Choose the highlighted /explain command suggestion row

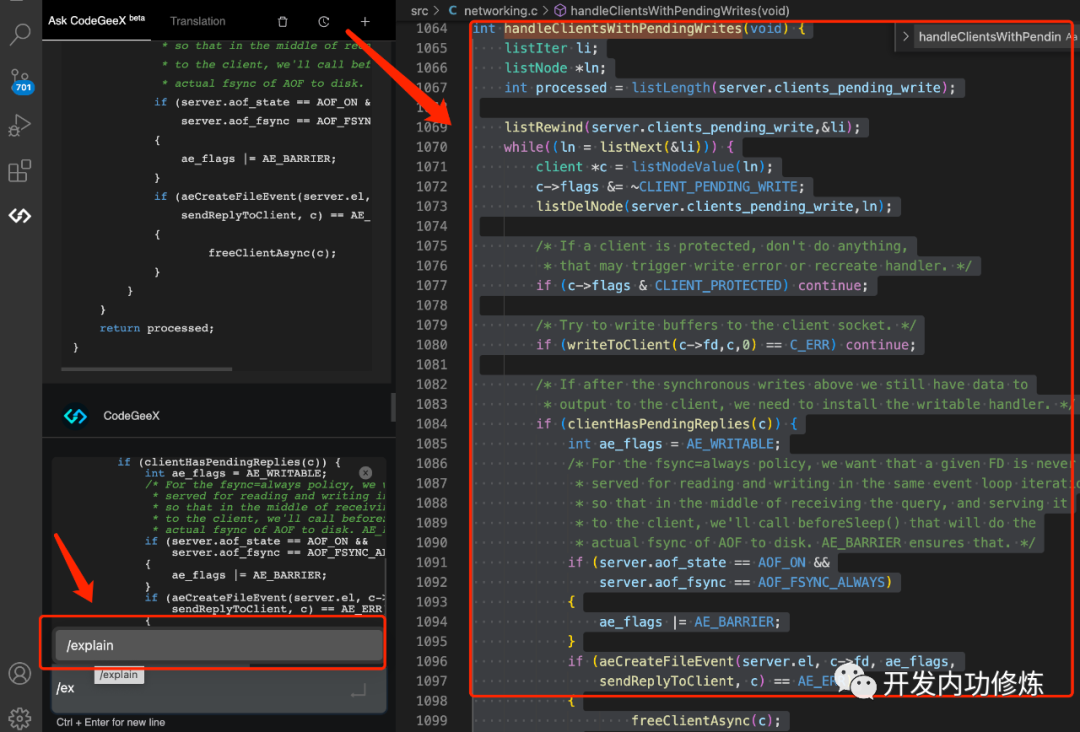(x=219, y=645)
